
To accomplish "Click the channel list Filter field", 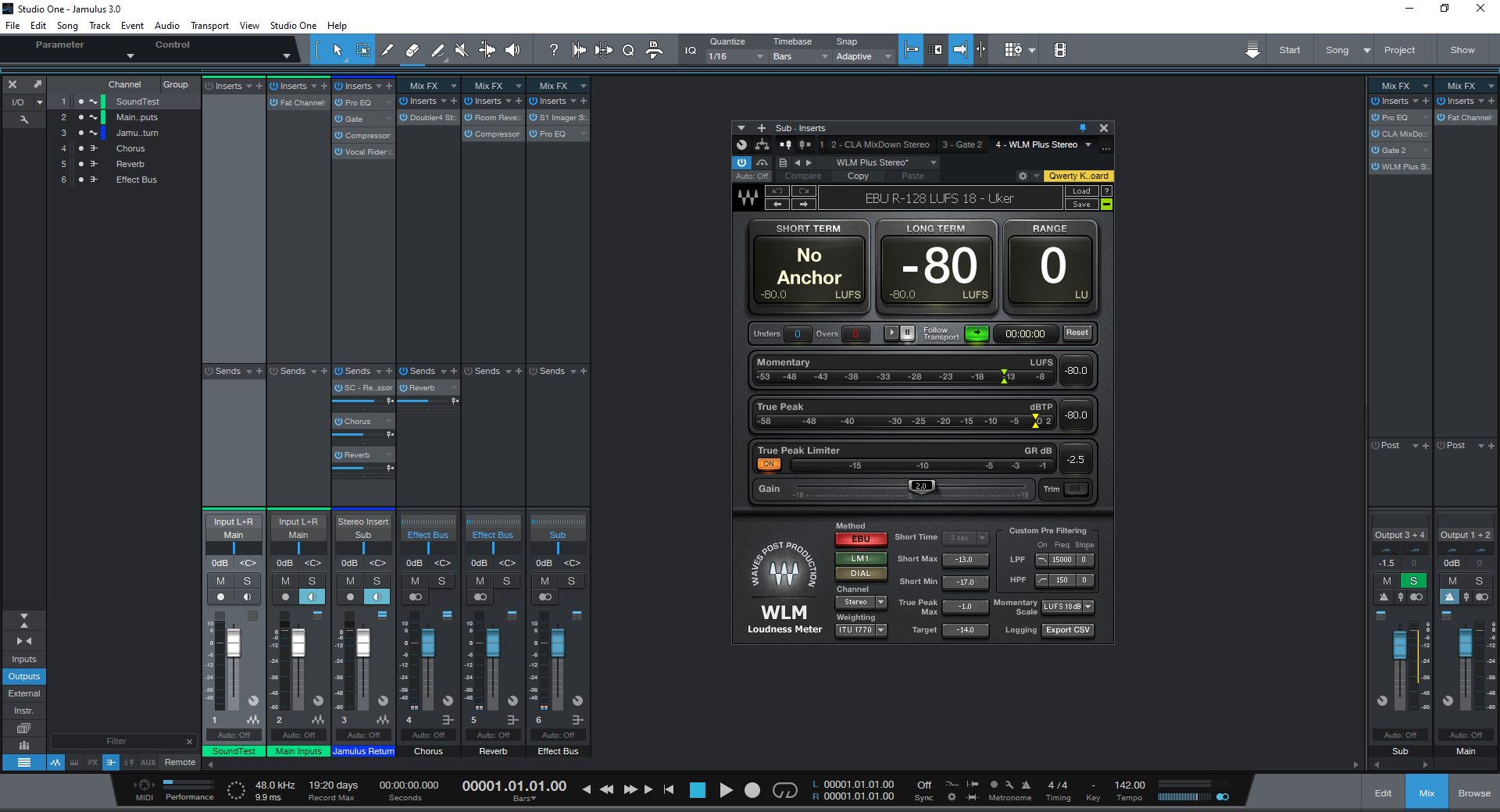I will (x=116, y=741).
